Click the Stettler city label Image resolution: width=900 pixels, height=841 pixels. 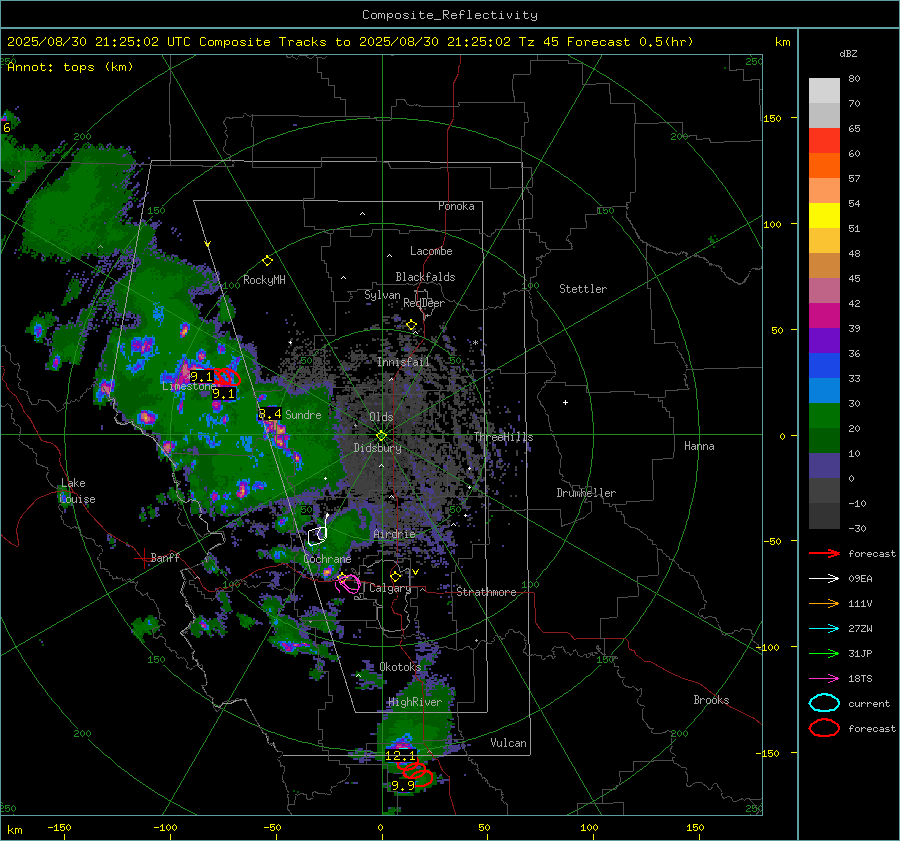tap(583, 289)
